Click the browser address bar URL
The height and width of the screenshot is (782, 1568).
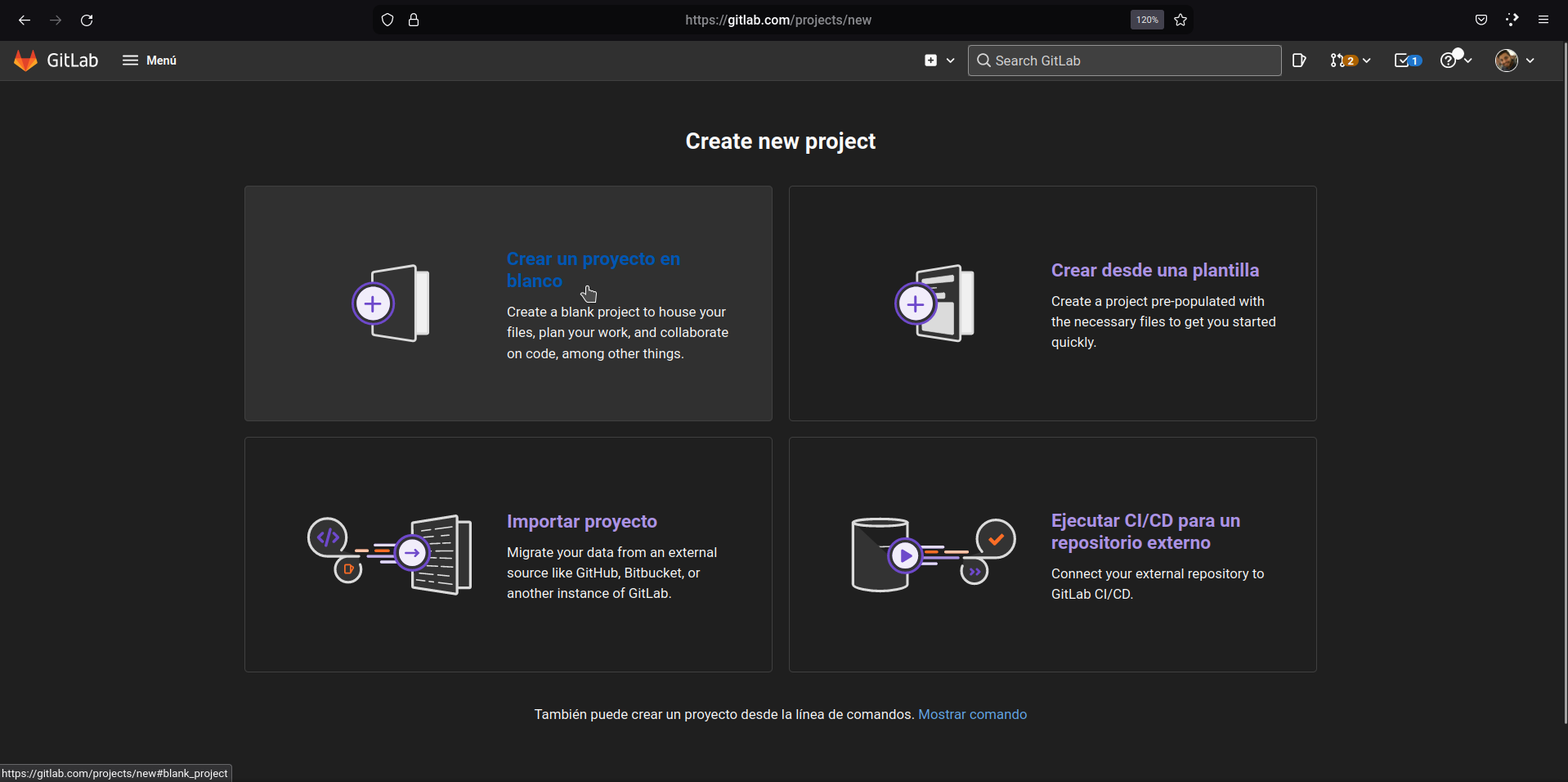tap(778, 20)
